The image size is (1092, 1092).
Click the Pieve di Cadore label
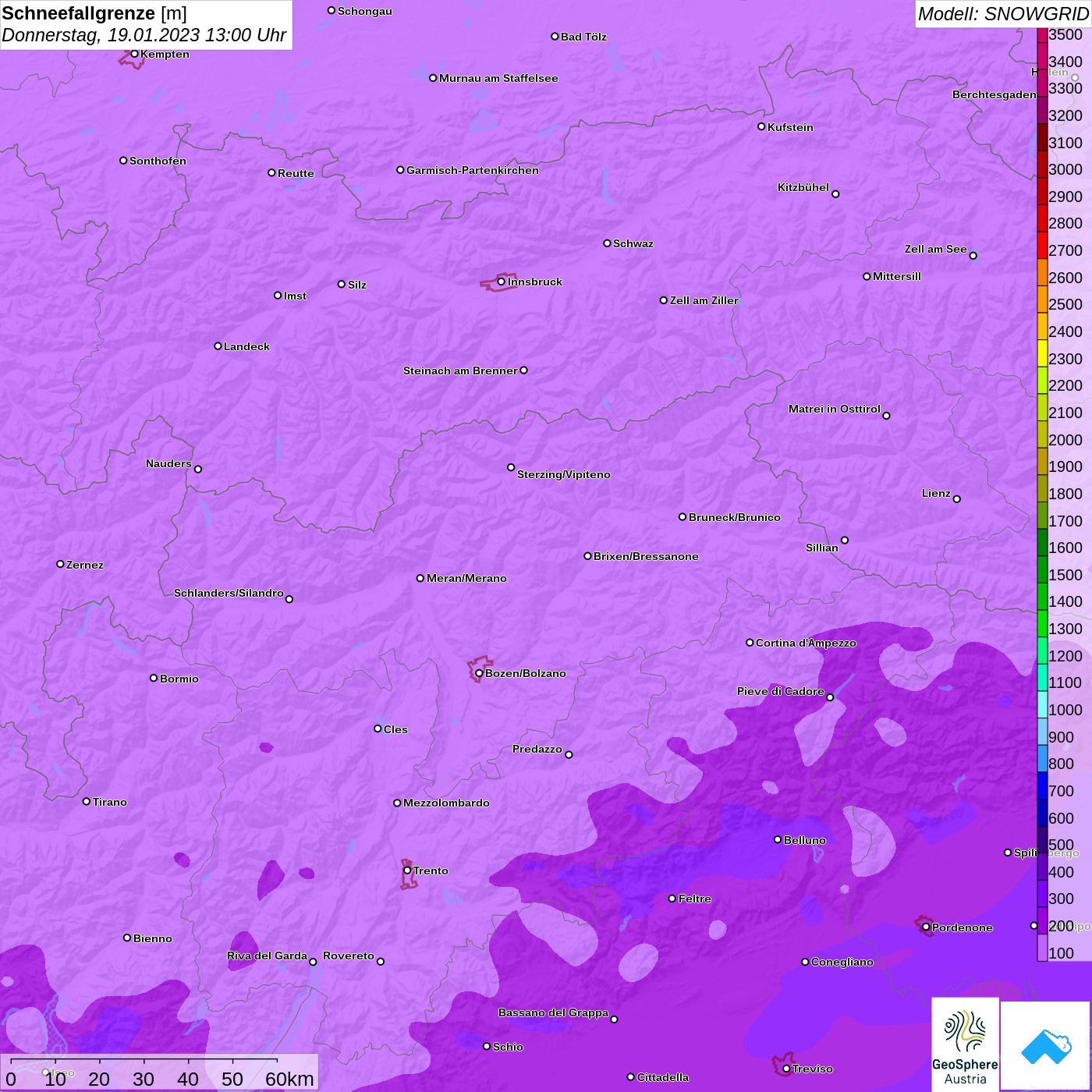pyautogui.click(x=781, y=691)
